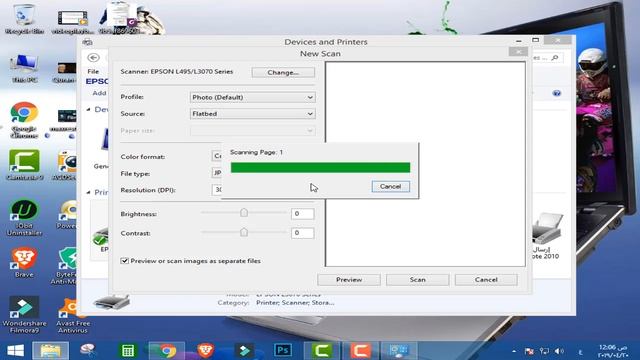Open Brave browser desktop icon
The image size is (640, 360).
click(x=24, y=262)
